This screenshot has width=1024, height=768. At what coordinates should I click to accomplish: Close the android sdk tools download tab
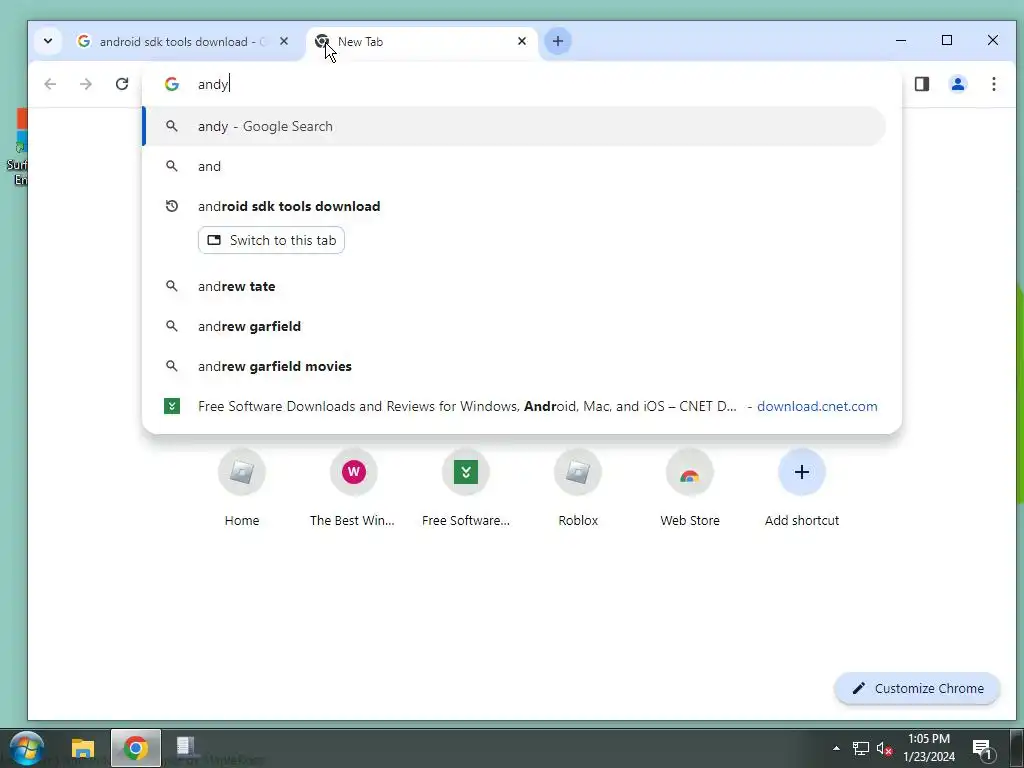pyautogui.click(x=283, y=41)
